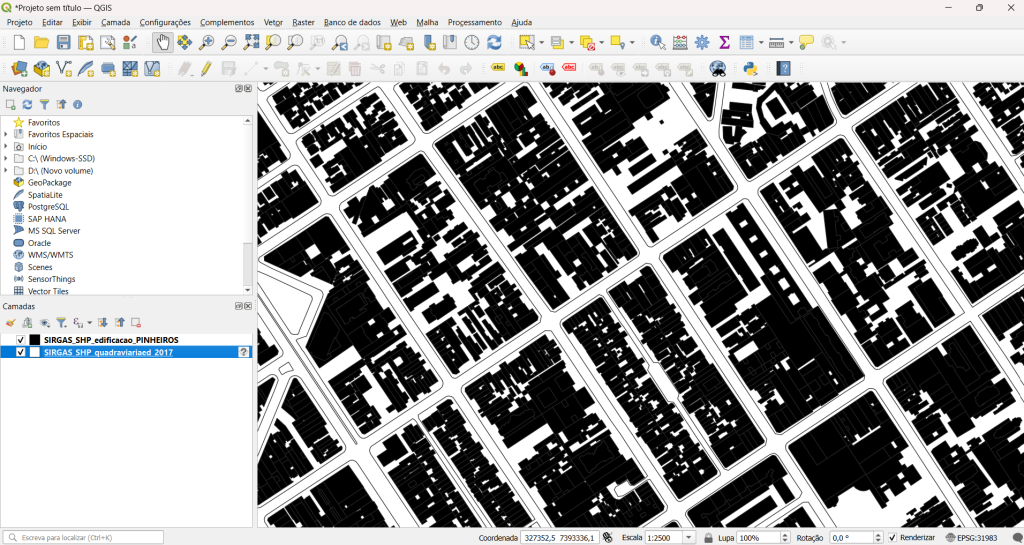
Task: Create a new GeoPackage layer icon
Action: click(x=42, y=68)
